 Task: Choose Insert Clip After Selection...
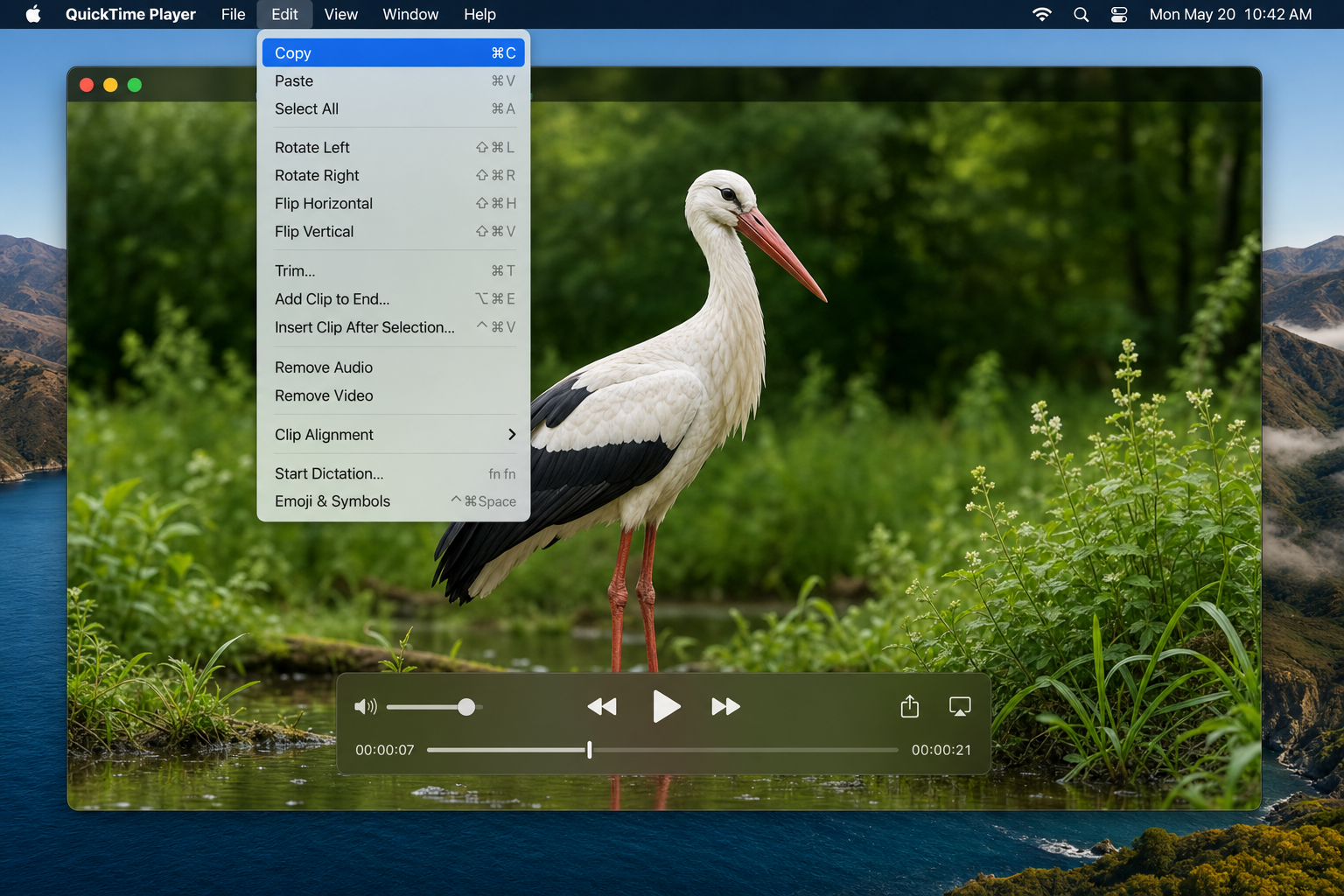click(394, 326)
